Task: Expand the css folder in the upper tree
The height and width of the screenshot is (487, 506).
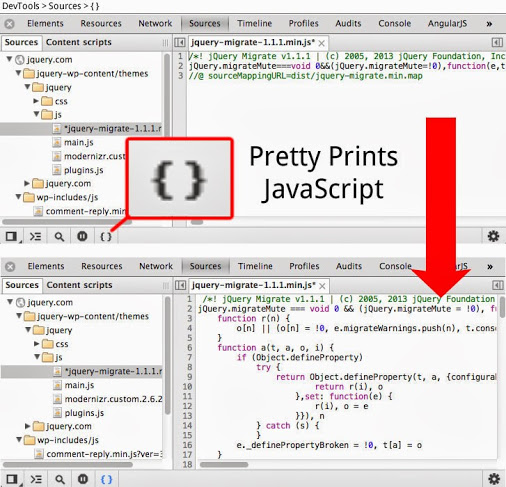Action: click(36, 101)
